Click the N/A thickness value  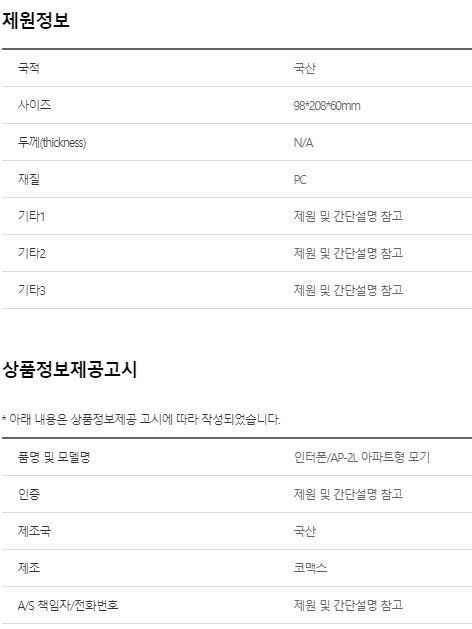(x=303, y=142)
